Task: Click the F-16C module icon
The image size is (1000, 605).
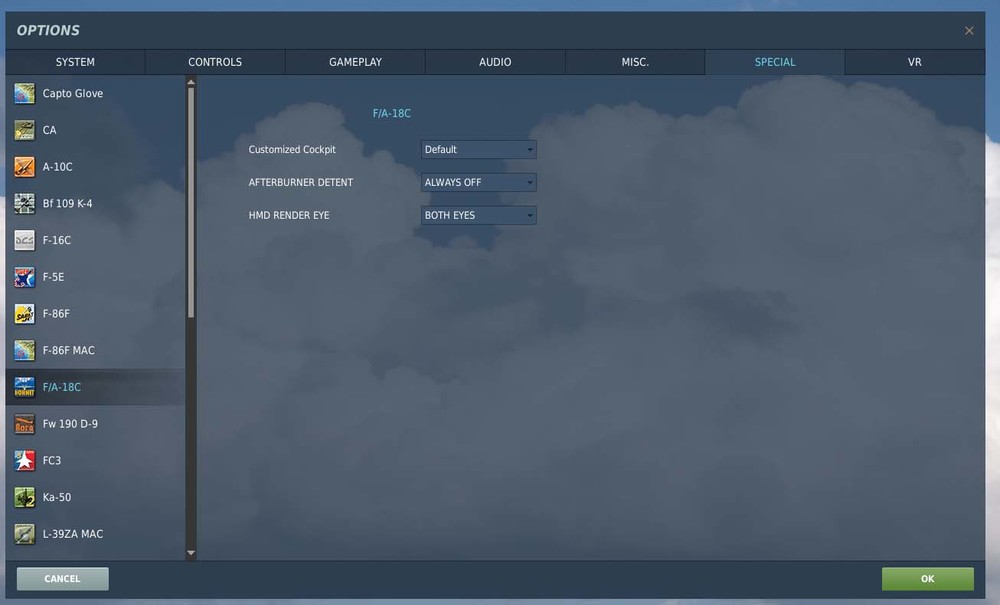Action: pyautogui.click(x=24, y=240)
